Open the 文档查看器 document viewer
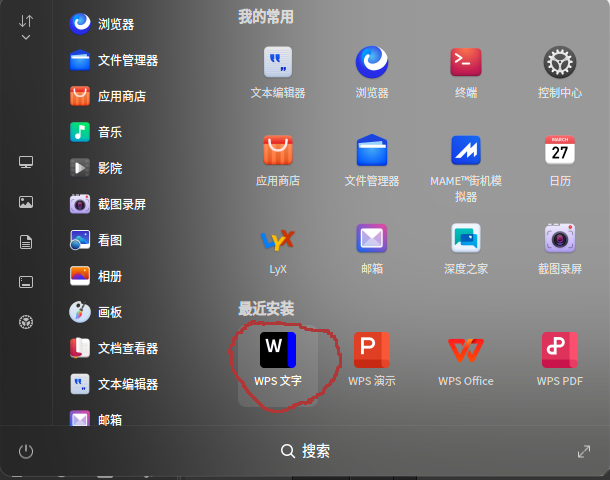Image resolution: width=610 pixels, height=480 pixels. tap(114, 348)
